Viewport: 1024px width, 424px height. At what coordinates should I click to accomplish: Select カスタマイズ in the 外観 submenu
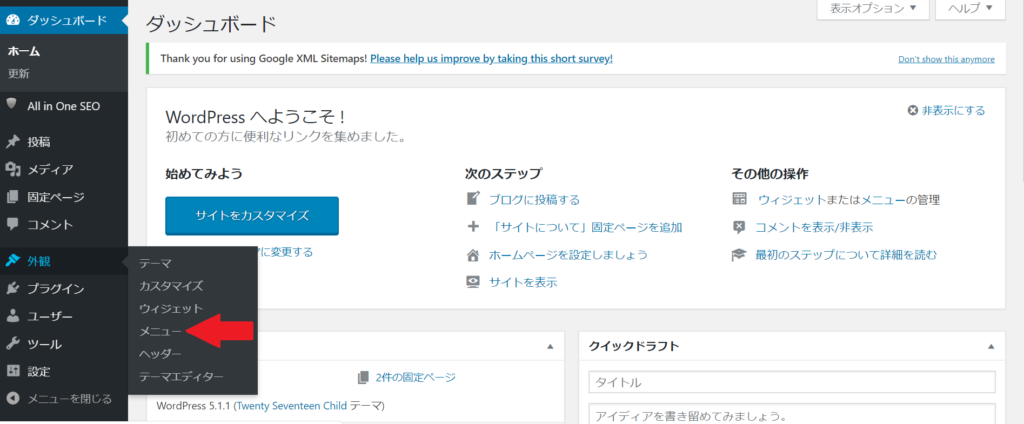tap(171, 285)
